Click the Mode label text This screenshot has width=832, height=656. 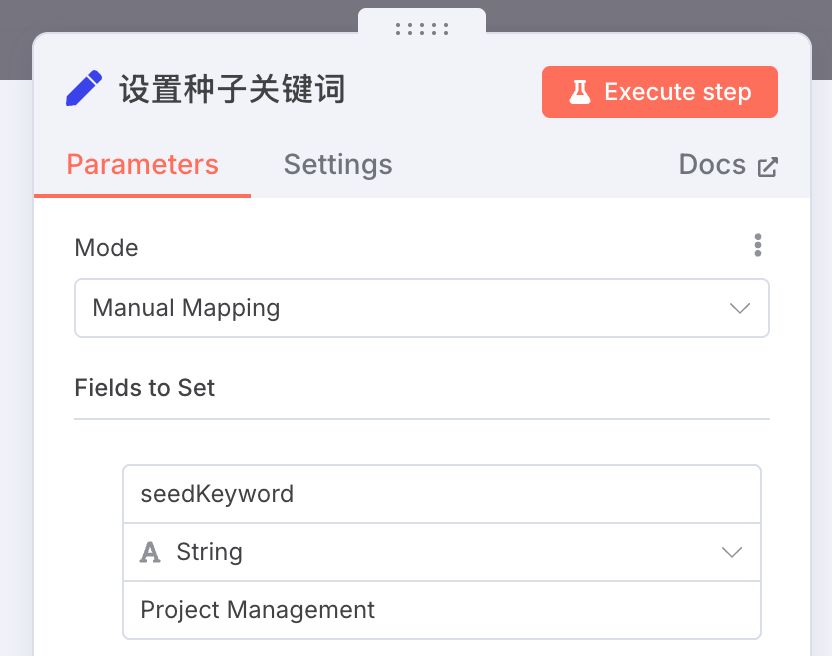[x=106, y=247]
